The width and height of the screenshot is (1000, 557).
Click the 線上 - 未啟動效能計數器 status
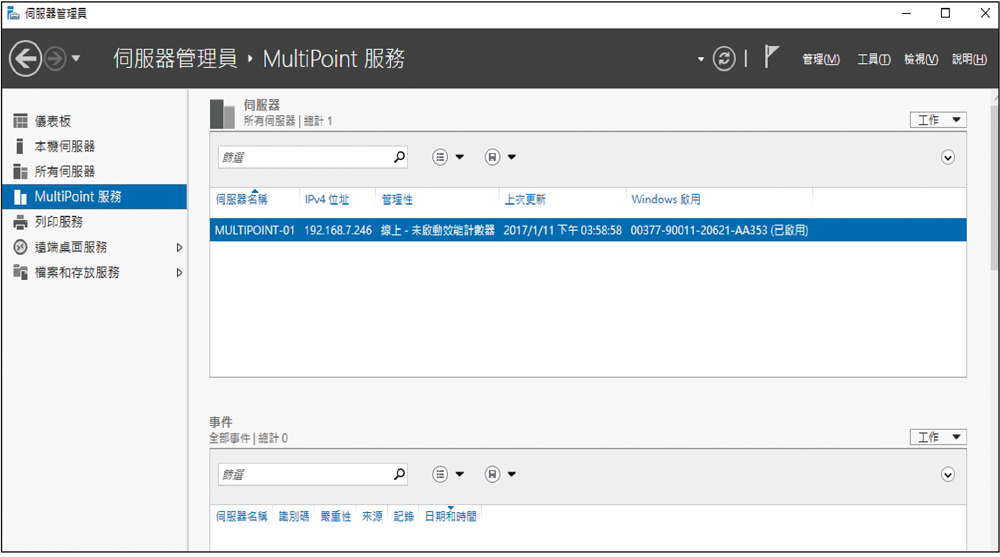tap(438, 230)
